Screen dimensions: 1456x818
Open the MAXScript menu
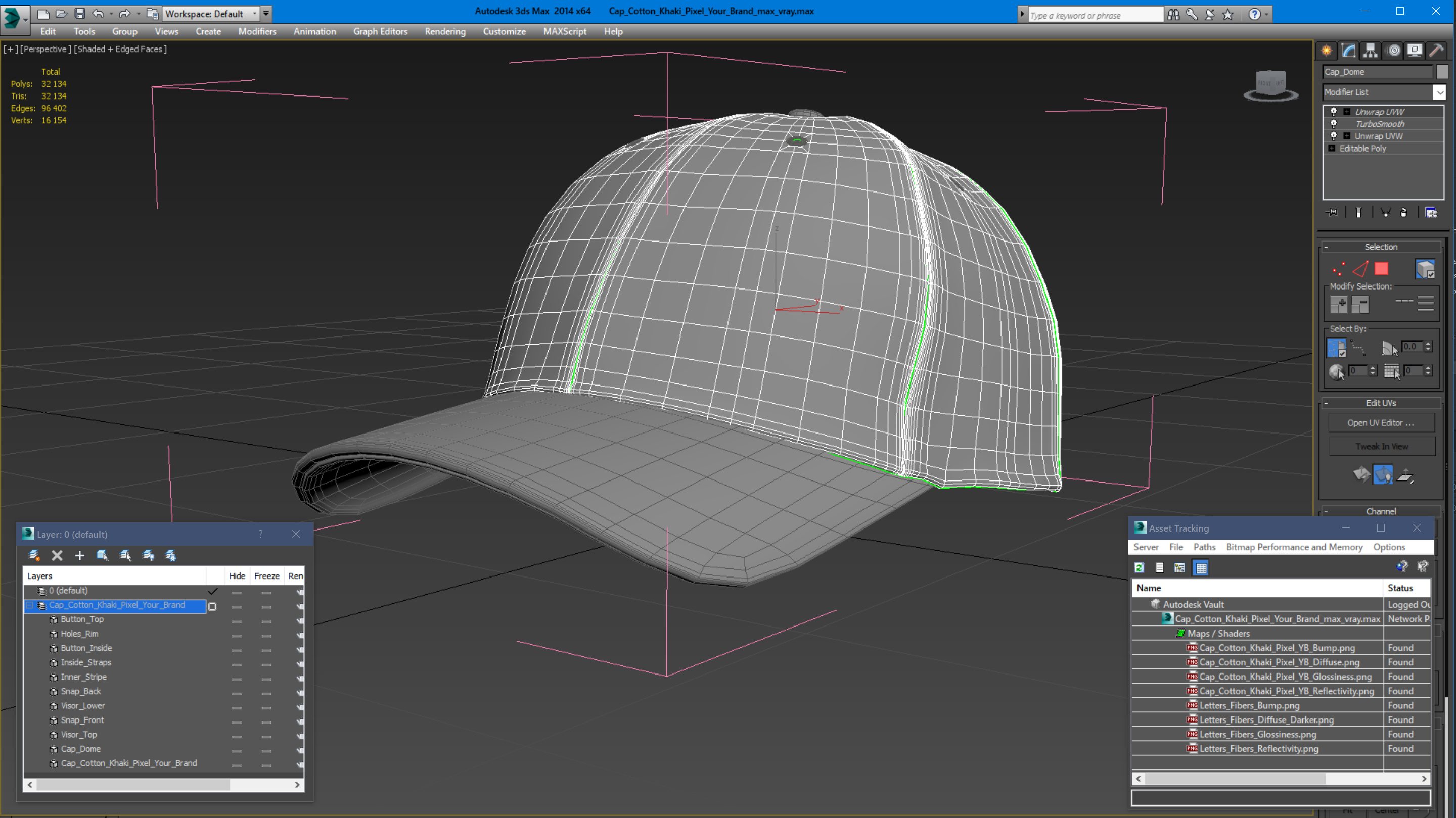tap(564, 32)
